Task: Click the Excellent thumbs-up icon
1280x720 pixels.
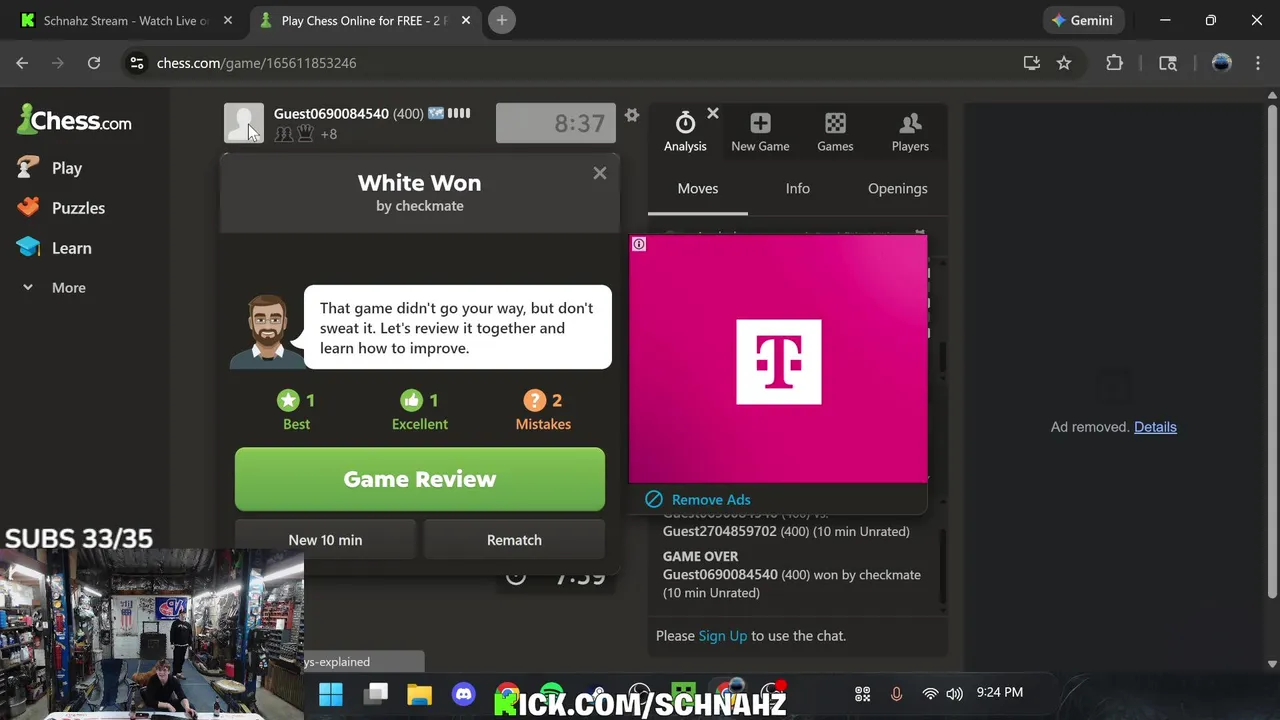Action: pyautogui.click(x=412, y=400)
